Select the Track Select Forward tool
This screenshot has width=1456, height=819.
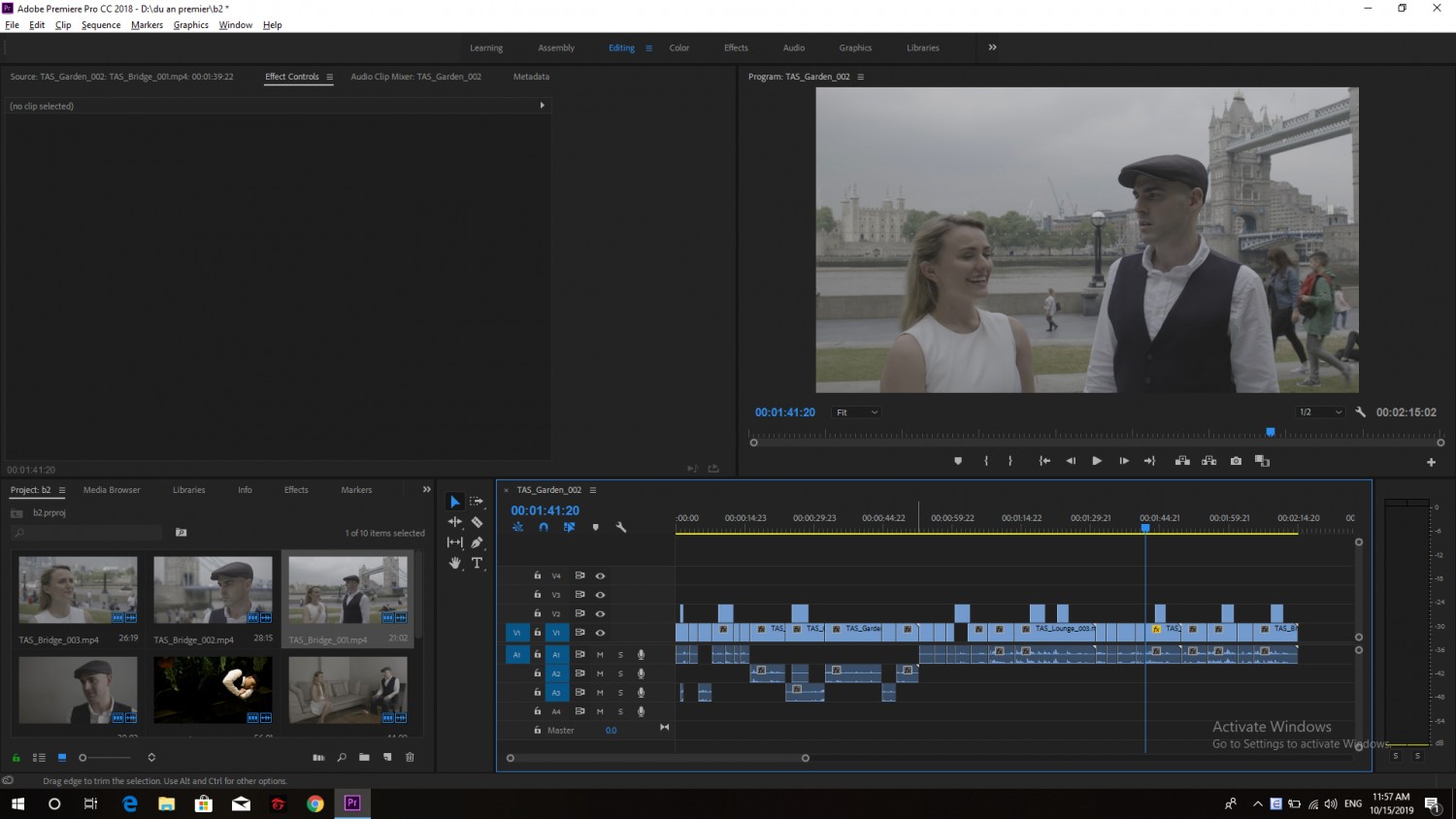coord(477,502)
